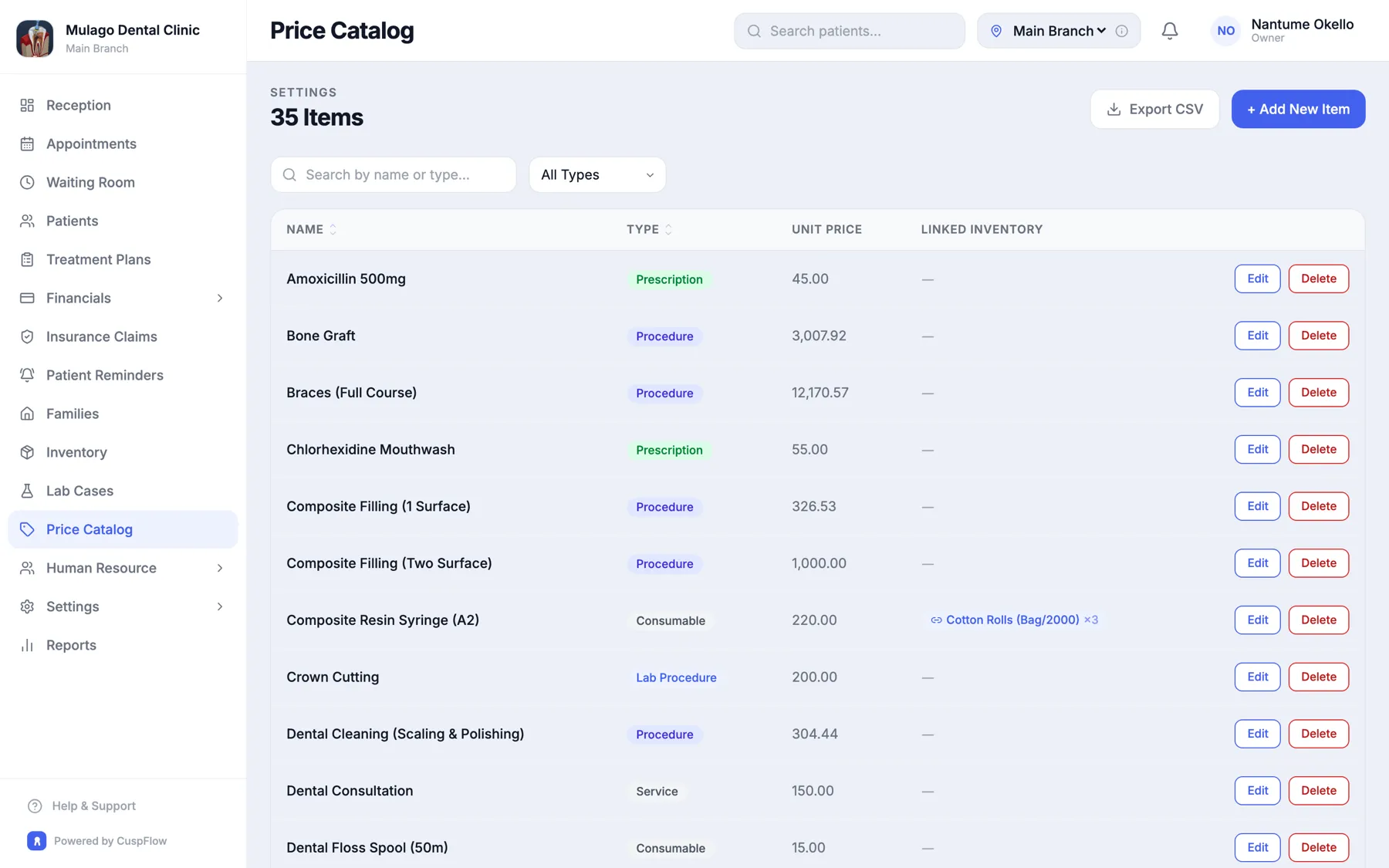Expand the Human Resource submenu
This screenshot has width=1389, height=868.
[220, 568]
